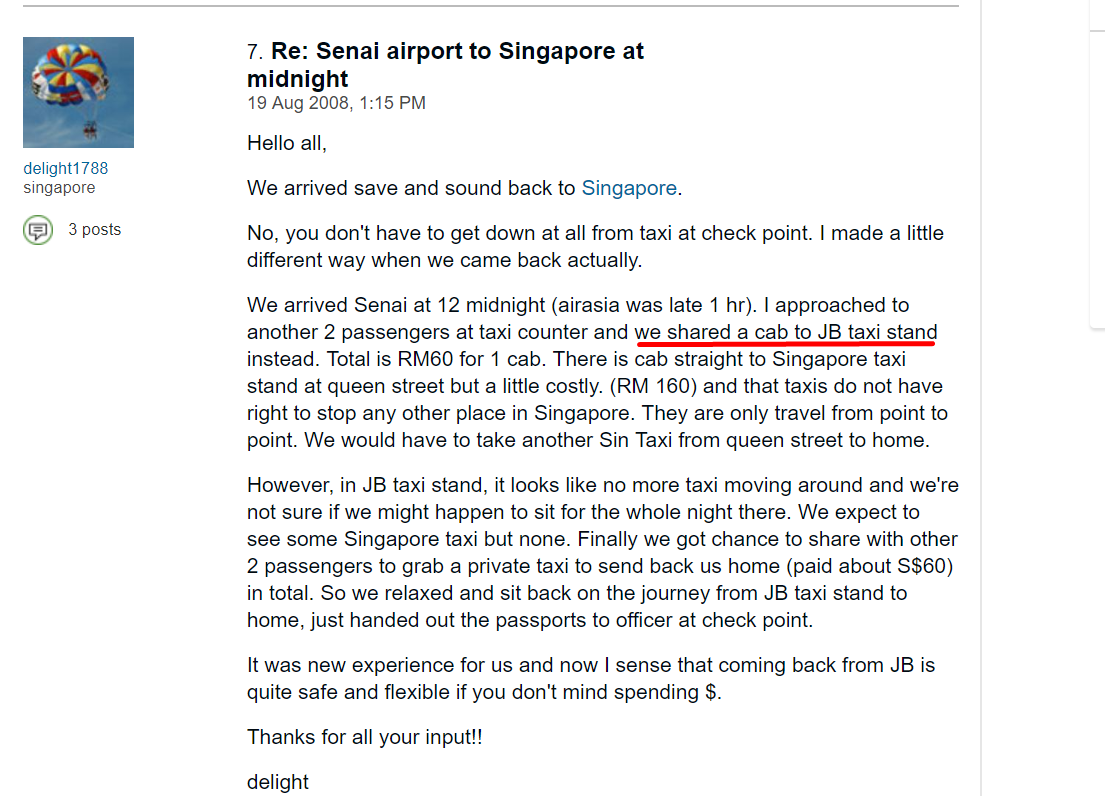Image resolution: width=1105 pixels, height=796 pixels.
Task: Click the speech bubble posts icon
Action: pyautogui.click(x=38, y=230)
